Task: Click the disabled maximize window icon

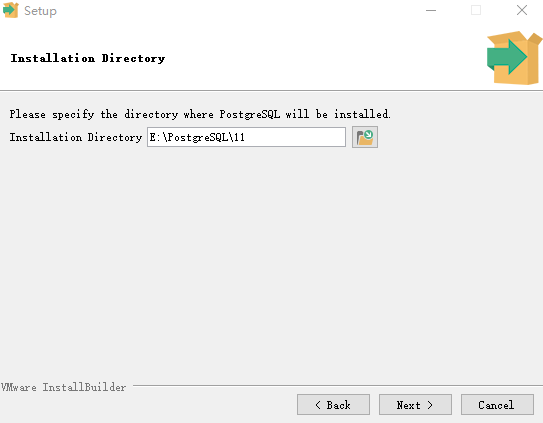Action: [476, 10]
